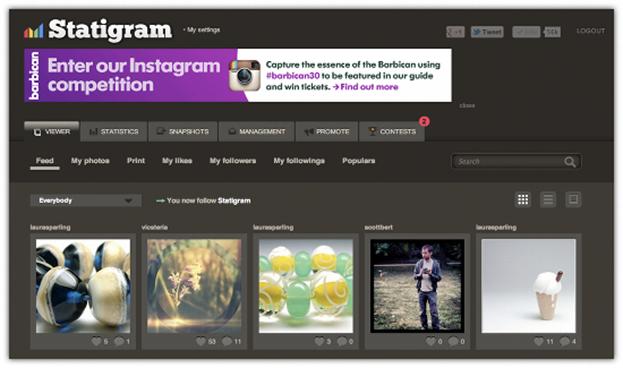Switch to the Viewer tab
Viewport: 623px width, 368px height.
52,132
